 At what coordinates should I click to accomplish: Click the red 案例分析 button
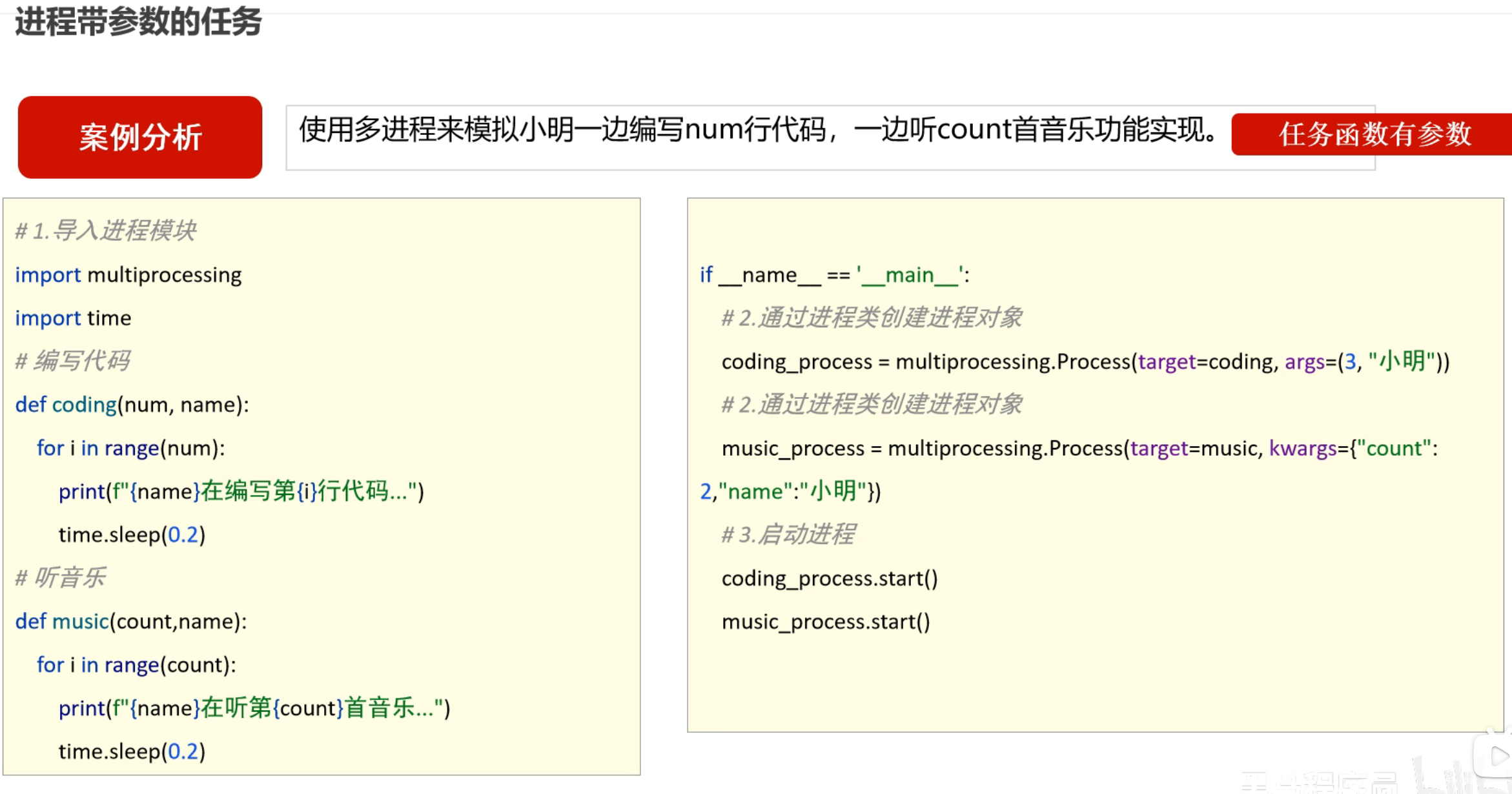140,137
